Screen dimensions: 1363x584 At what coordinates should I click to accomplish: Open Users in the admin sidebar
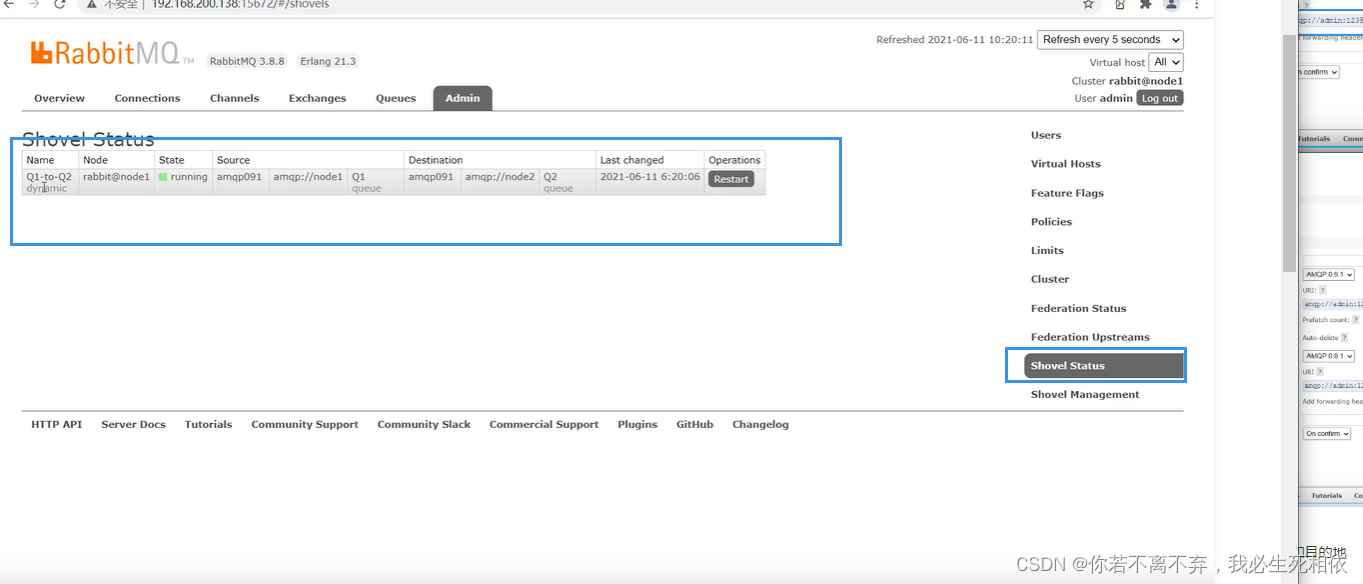pos(1046,135)
